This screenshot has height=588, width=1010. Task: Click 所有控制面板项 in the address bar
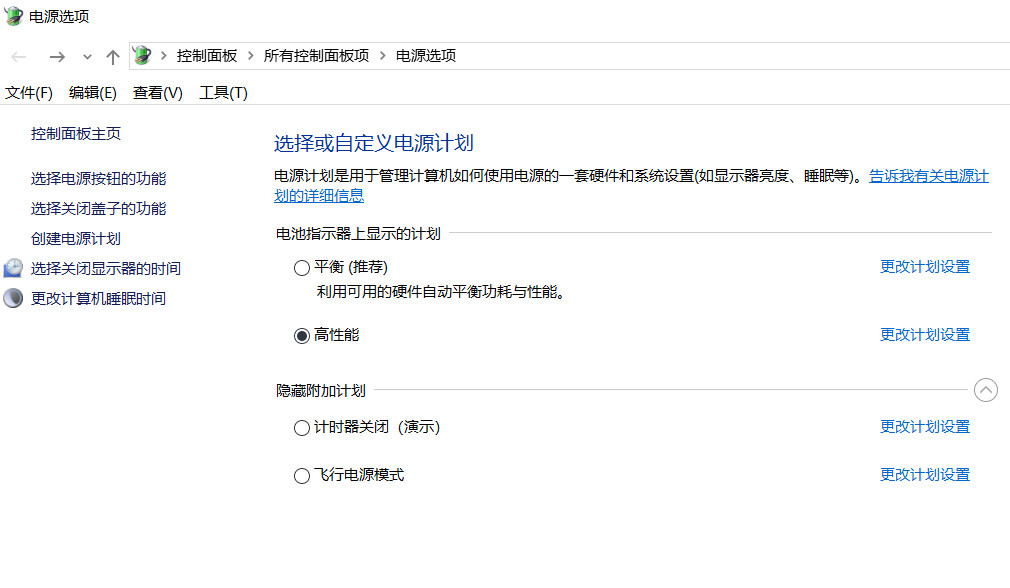click(316, 56)
